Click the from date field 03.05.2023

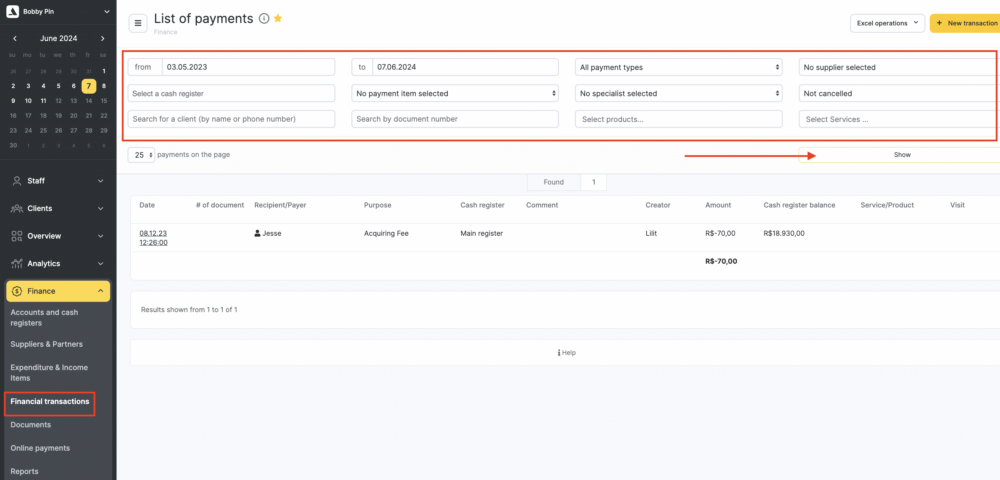pos(248,67)
